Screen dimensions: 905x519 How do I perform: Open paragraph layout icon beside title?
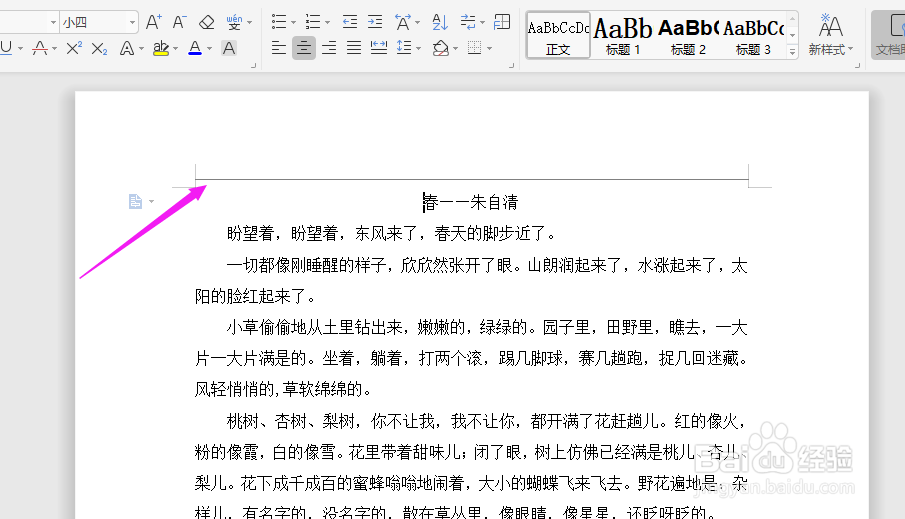tap(135, 201)
